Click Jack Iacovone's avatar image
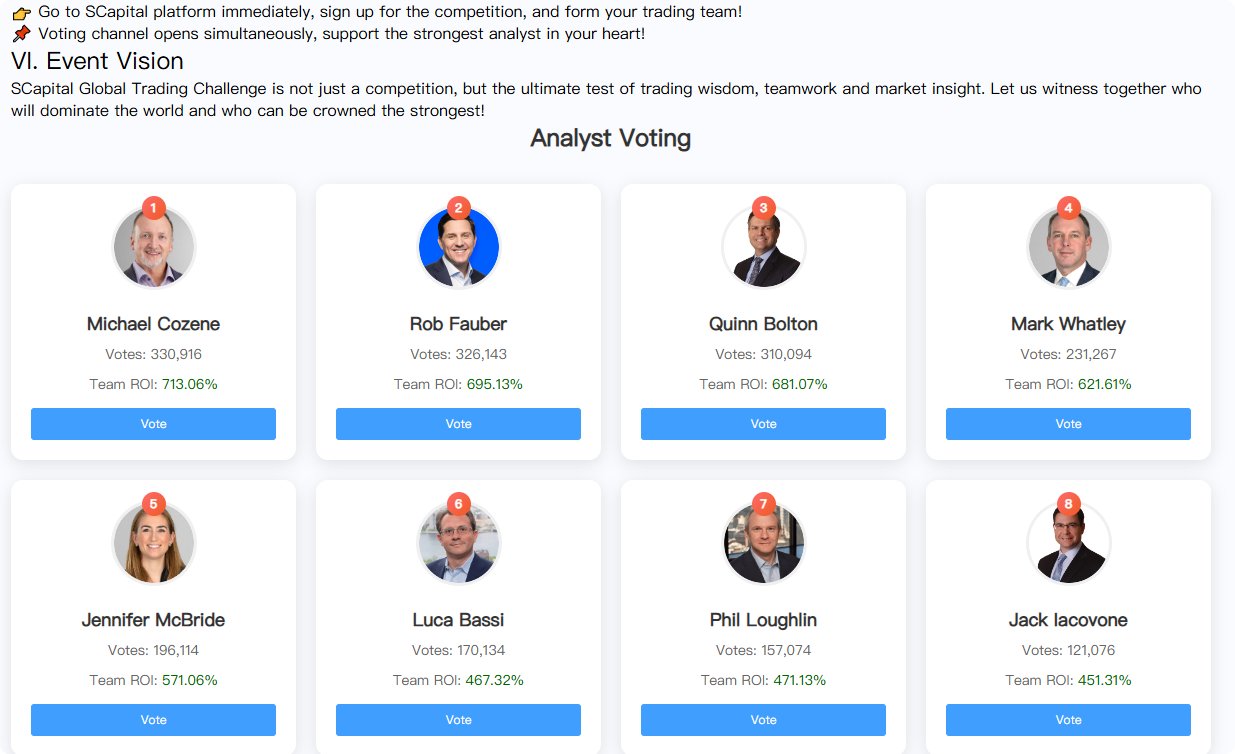This screenshot has height=754, width=1235. 1068,545
